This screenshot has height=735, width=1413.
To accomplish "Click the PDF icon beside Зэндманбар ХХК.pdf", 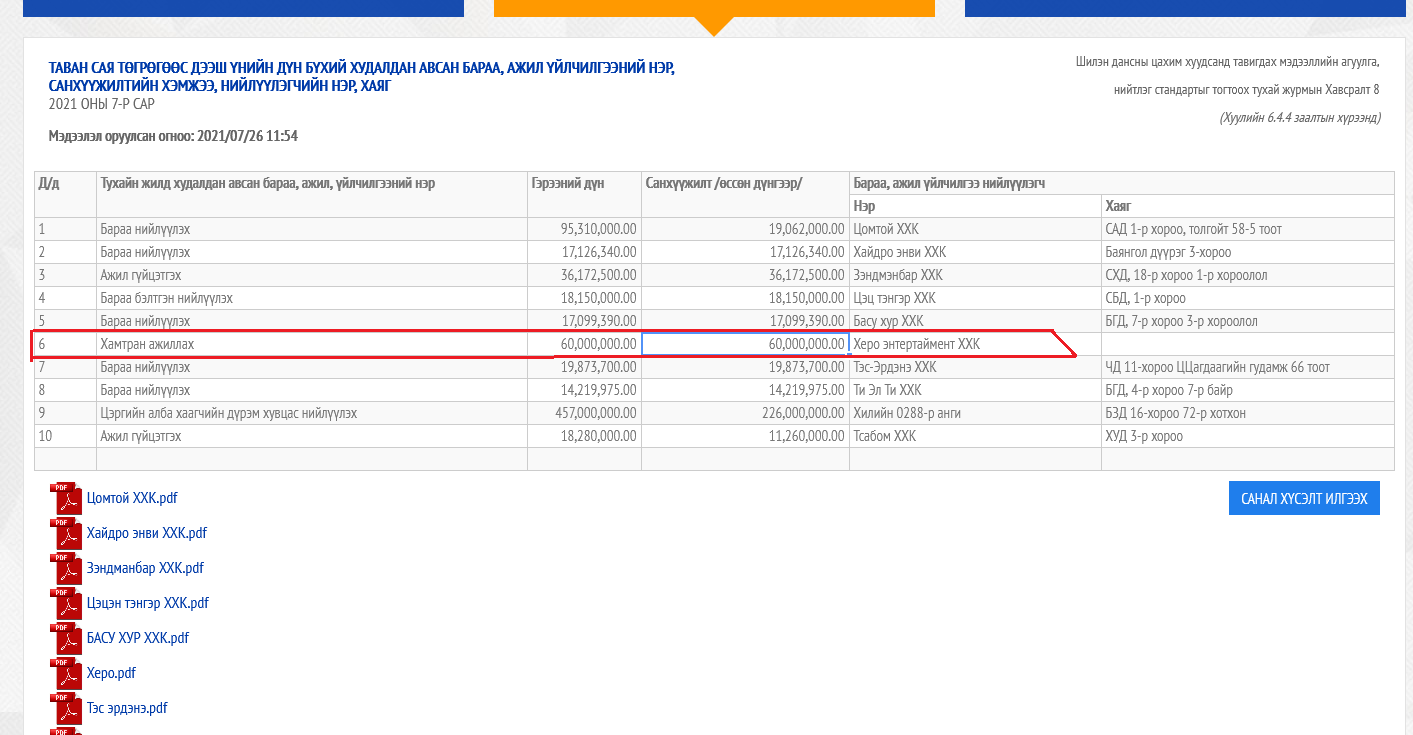I will pos(67,568).
